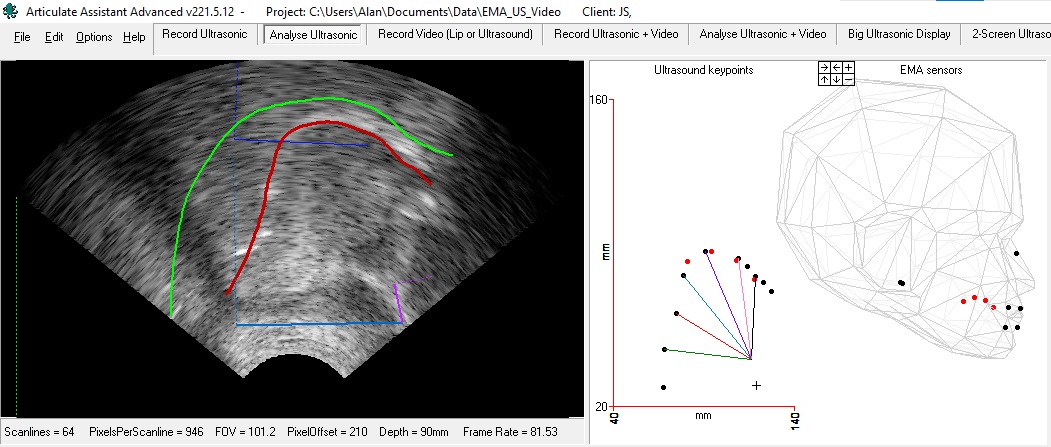Go to Analyse Ultrasonic + Video
Screen dimensions: 1051x447
coord(763,34)
